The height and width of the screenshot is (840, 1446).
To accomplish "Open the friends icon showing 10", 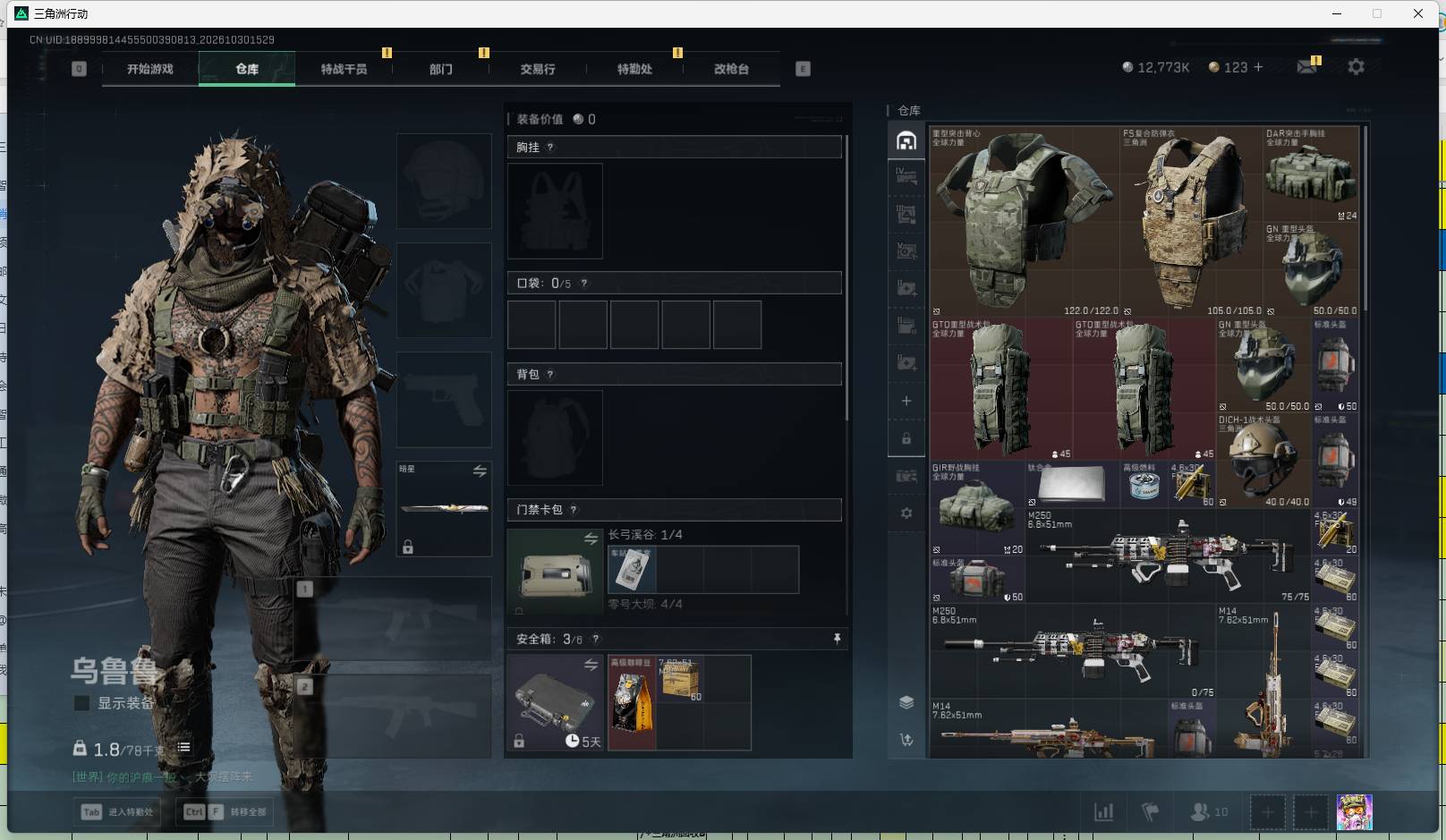I will 1209,811.
